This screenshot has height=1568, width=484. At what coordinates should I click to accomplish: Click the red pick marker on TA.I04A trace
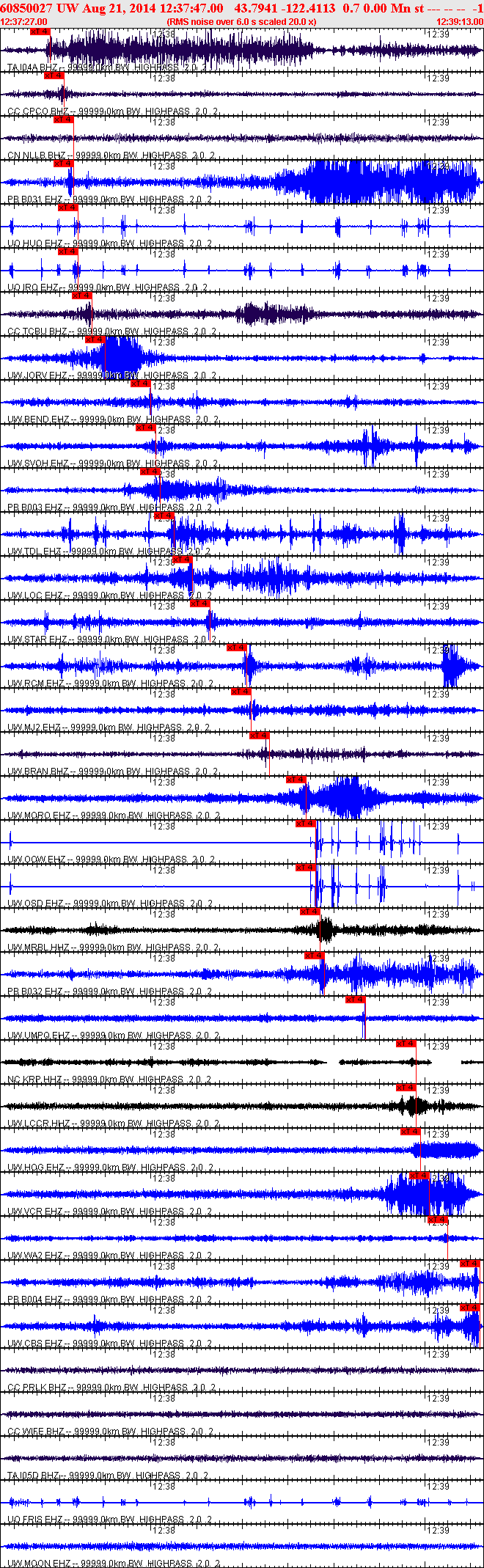click(40, 32)
